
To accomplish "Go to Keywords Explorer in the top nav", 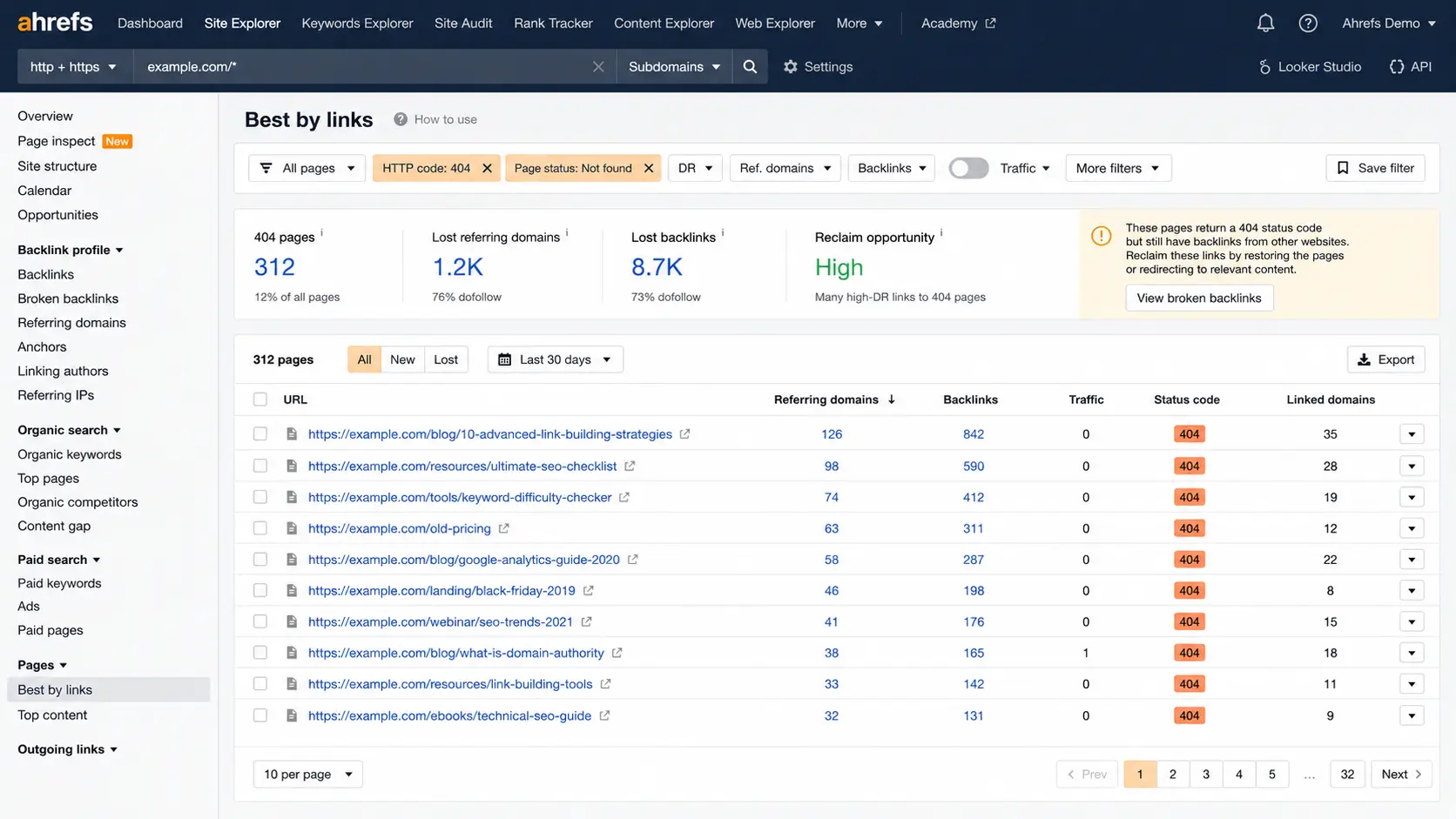I will click(357, 23).
